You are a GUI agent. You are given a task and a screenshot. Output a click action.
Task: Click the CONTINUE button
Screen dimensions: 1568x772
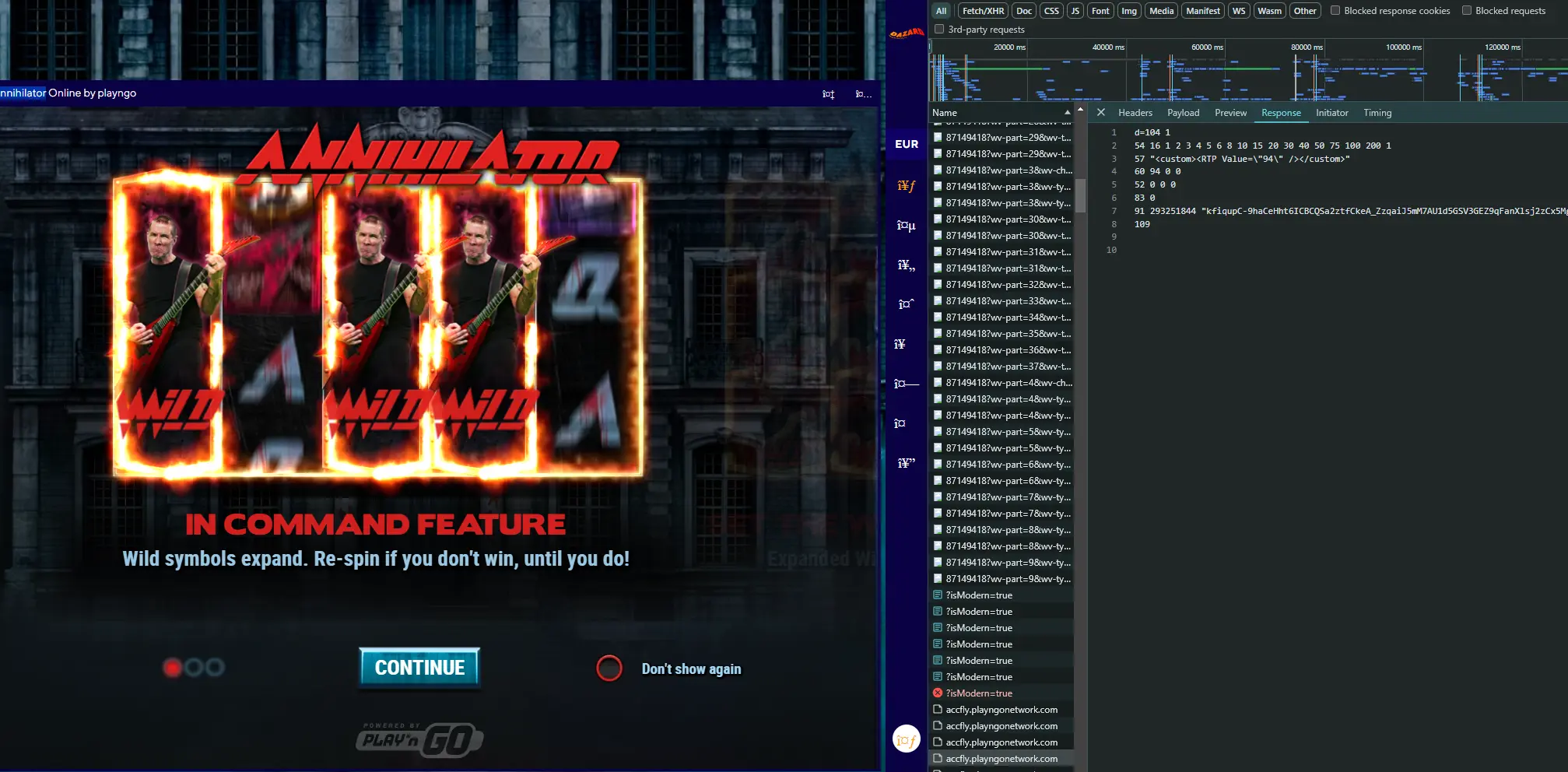[420, 668]
